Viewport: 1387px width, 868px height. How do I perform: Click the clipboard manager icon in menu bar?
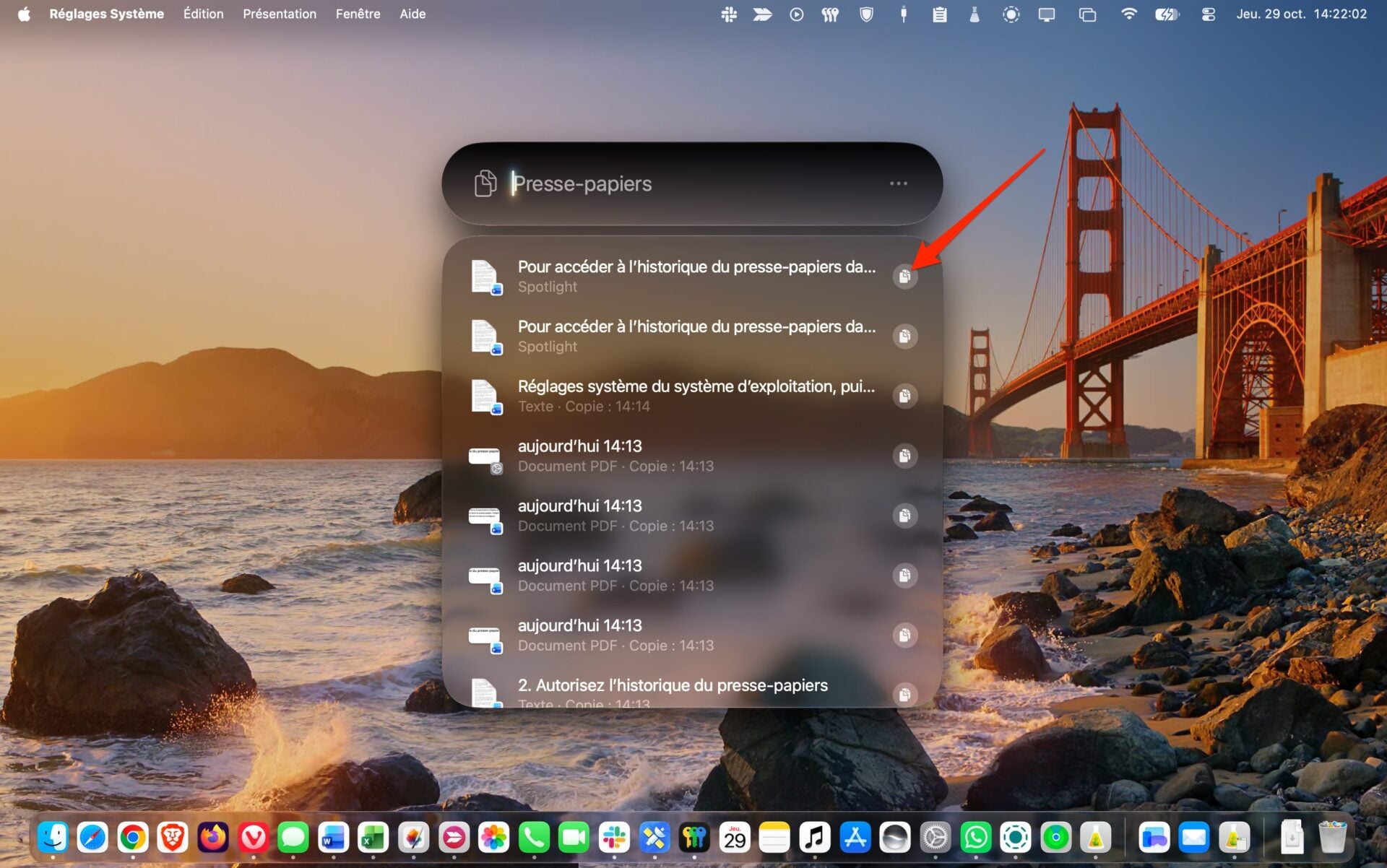coord(939,14)
